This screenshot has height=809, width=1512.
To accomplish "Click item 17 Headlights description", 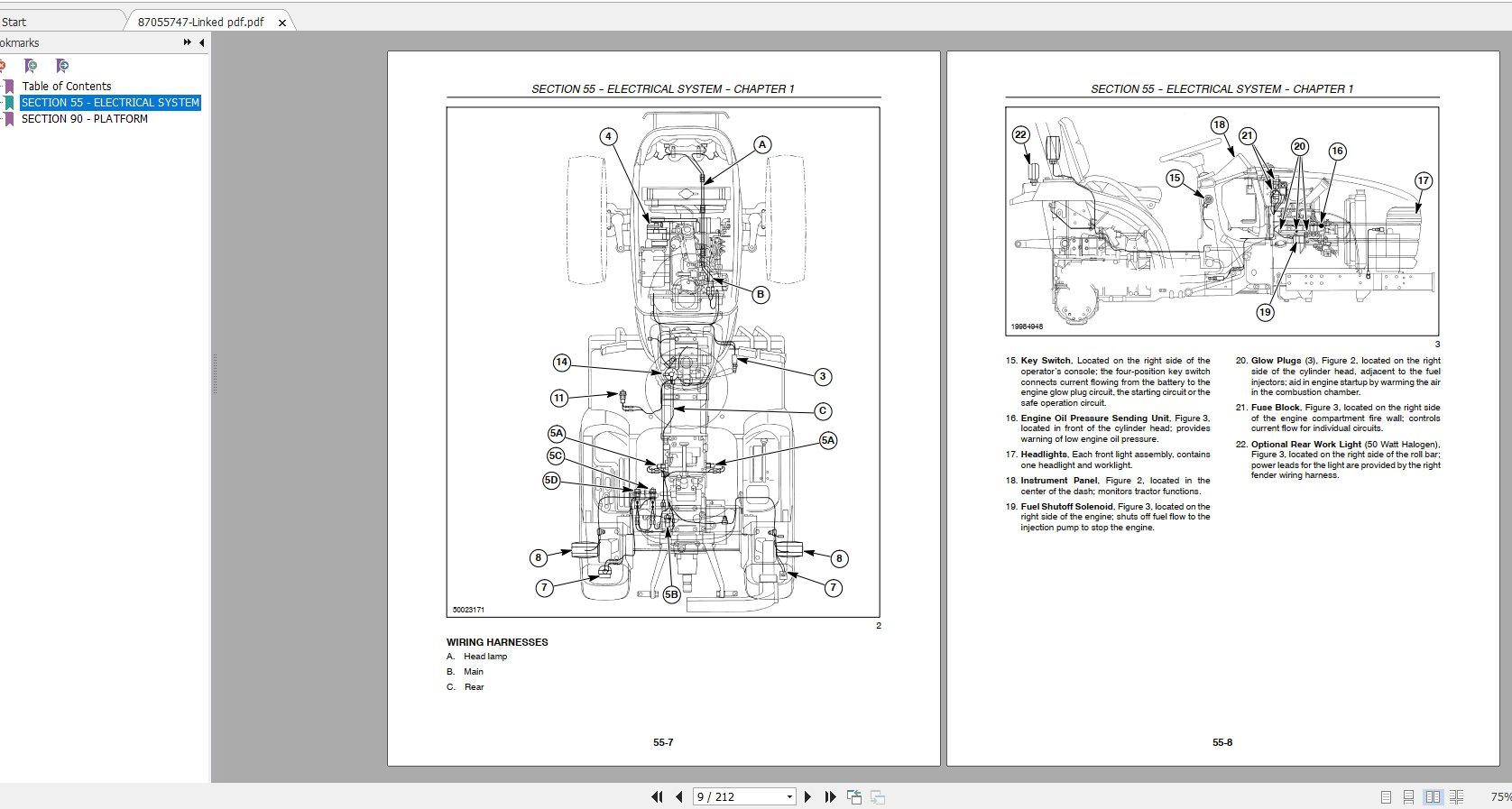I will tap(1109, 460).
